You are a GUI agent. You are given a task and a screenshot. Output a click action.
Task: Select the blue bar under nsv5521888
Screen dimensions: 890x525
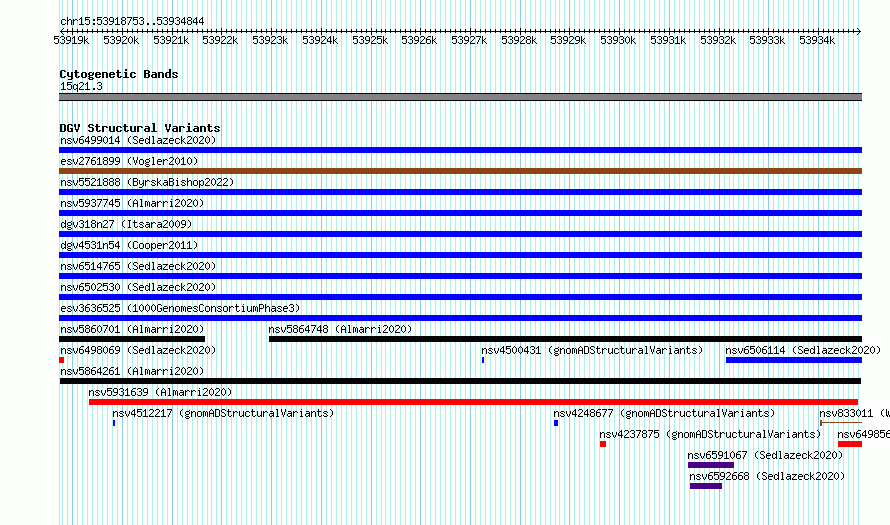460,192
